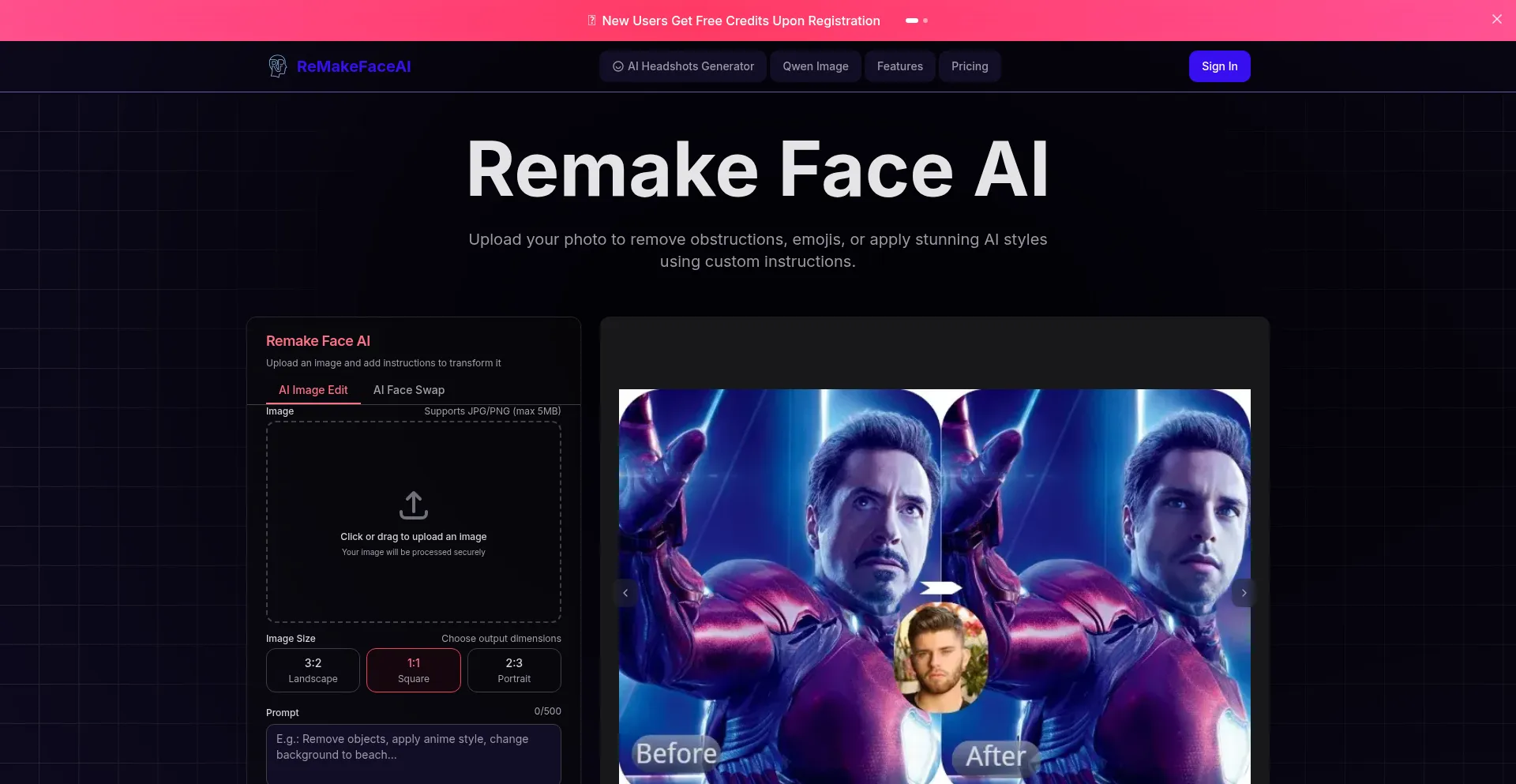This screenshot has width=1516, height=784.
Task: Switch to AI Face Swap tab
Action: pos(408,390)
